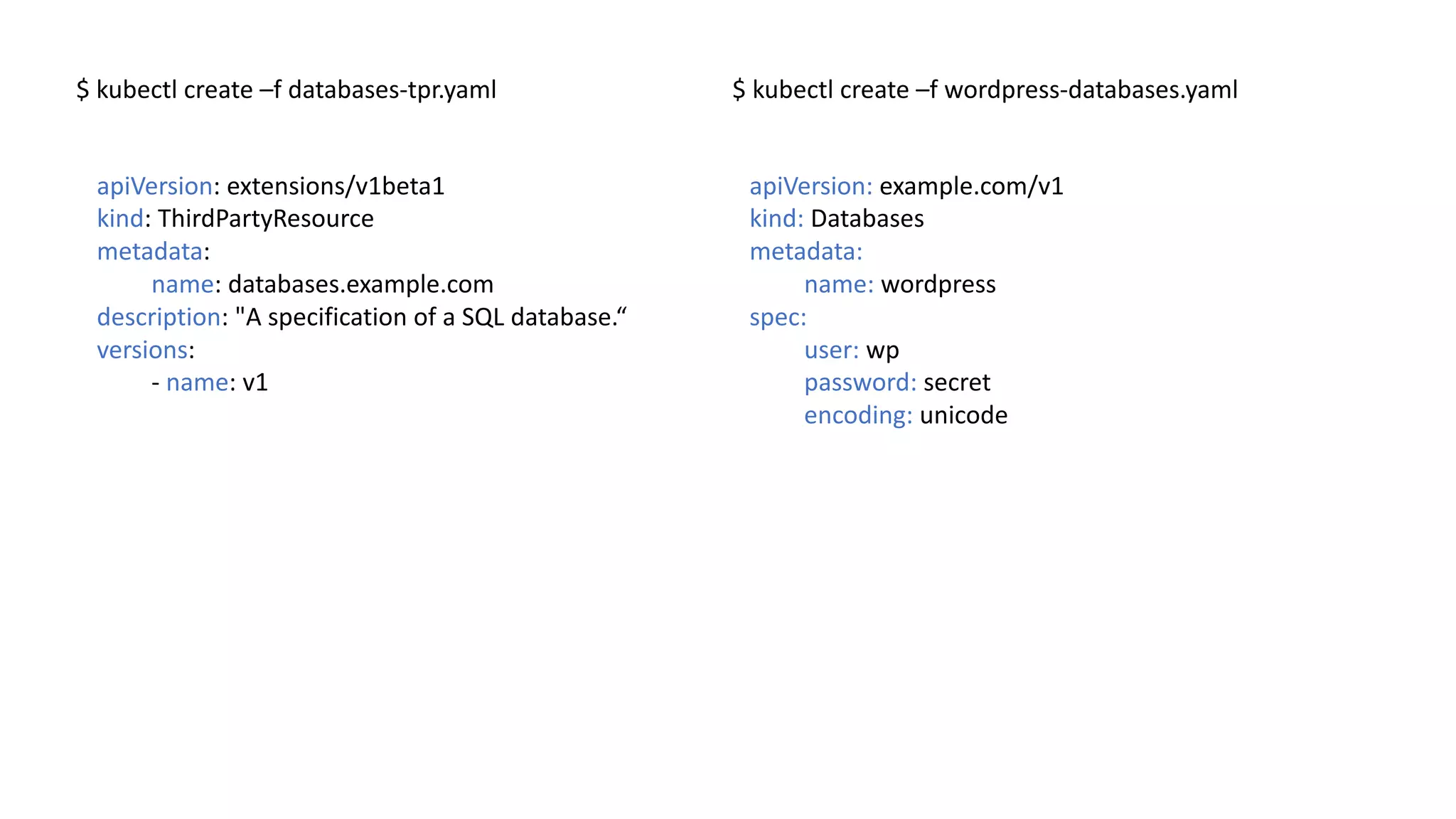Screen dimensions: 1456x819
Task: Select the "secret" password value
Action: [957, 382]
